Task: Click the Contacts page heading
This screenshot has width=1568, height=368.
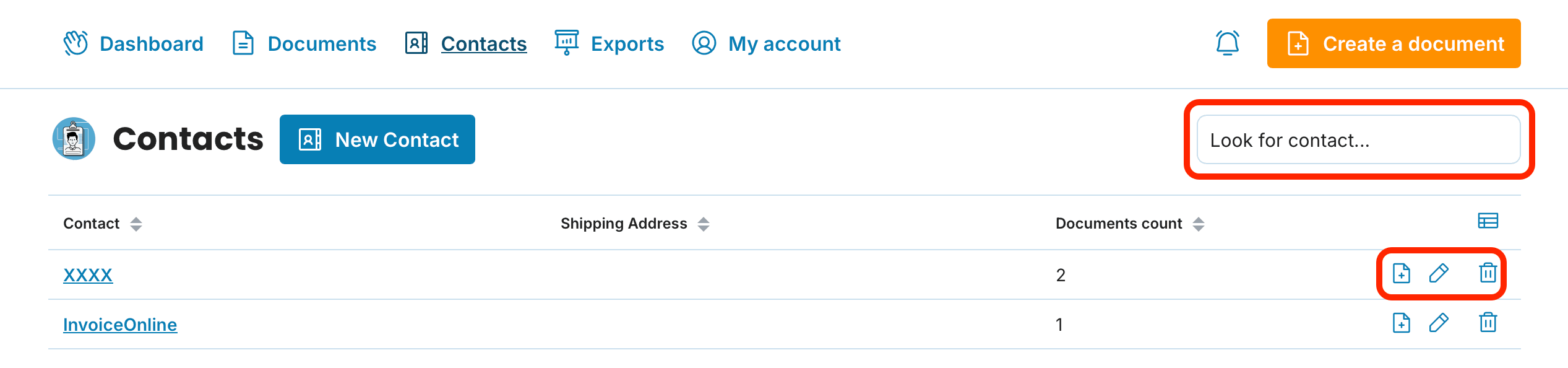Action: pos(188,139)
